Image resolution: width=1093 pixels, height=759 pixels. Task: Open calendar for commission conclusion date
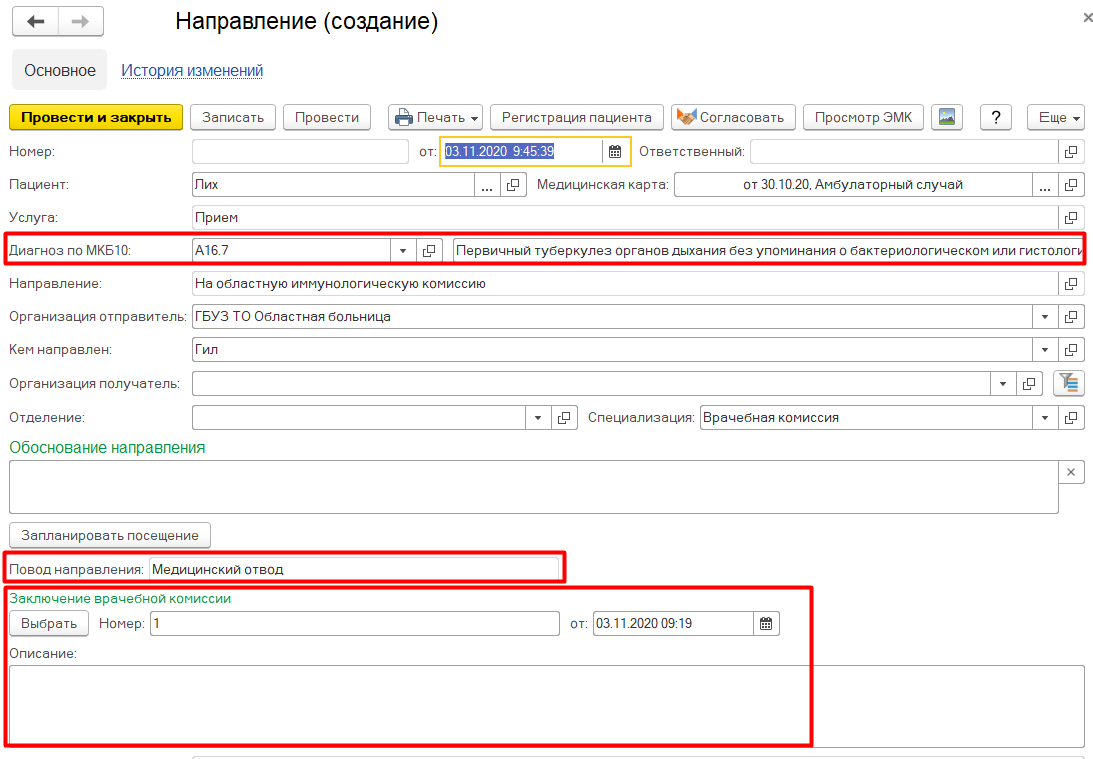pyautogui.click(x=766, y=624)
